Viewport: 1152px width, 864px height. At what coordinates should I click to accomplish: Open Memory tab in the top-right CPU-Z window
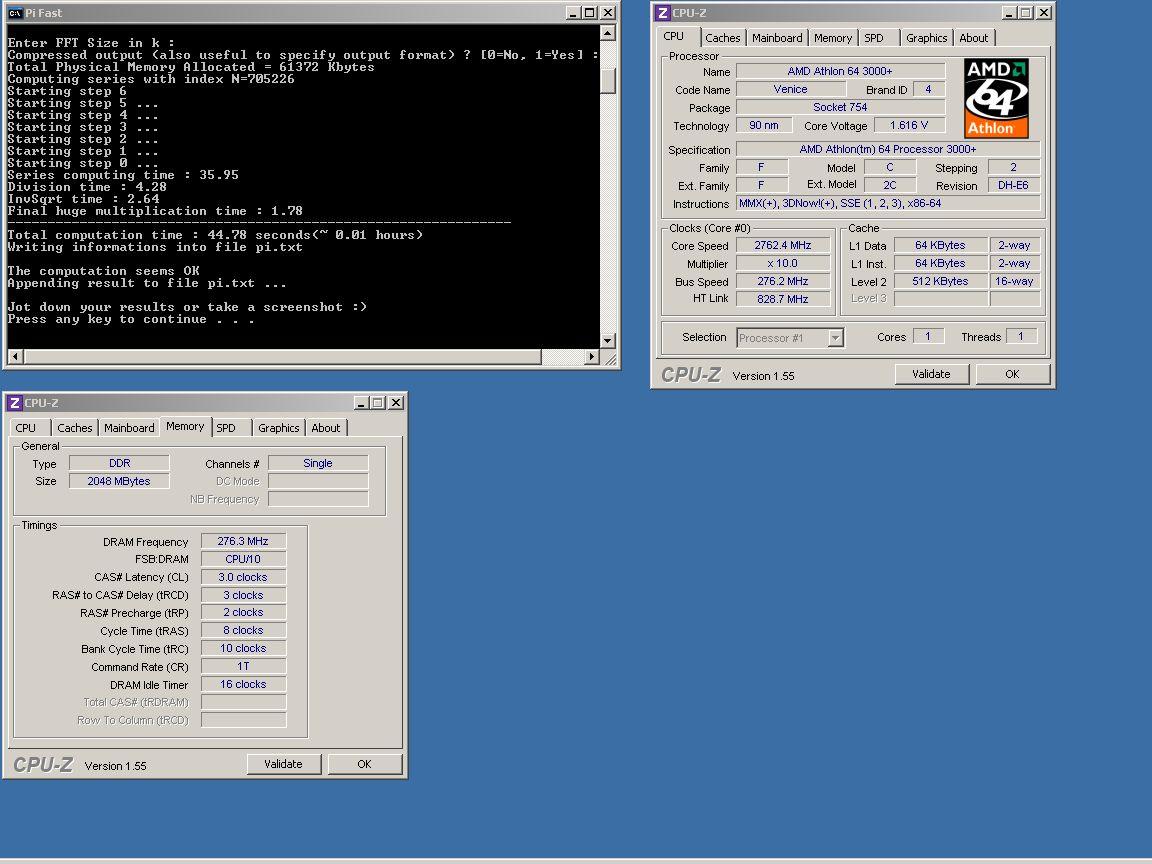tap(832, 37)
